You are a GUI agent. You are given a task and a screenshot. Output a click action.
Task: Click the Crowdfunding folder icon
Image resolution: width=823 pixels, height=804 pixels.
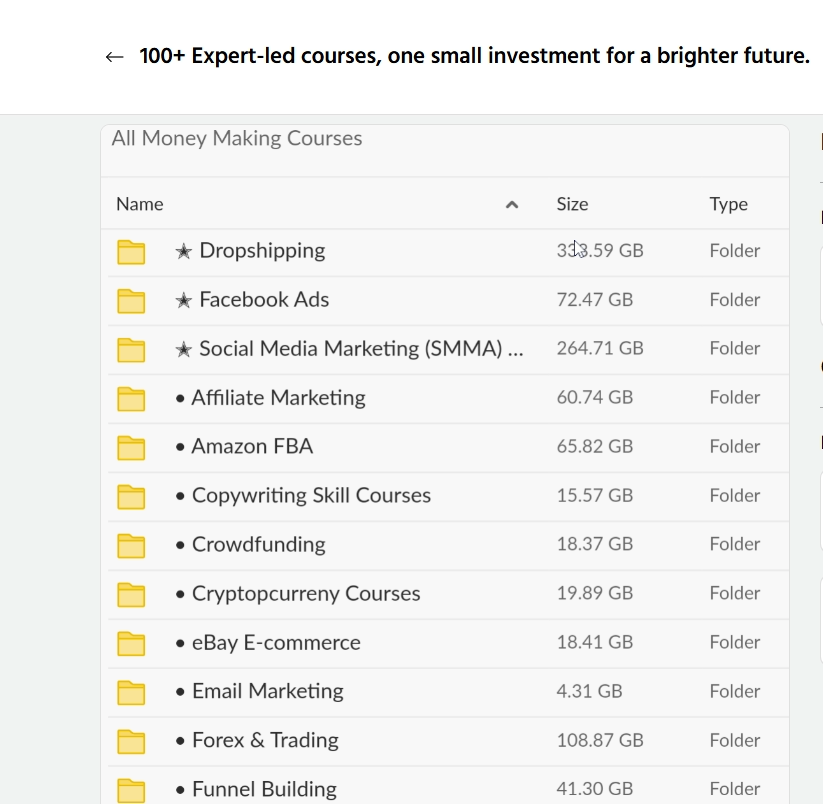tap(131, 545)
